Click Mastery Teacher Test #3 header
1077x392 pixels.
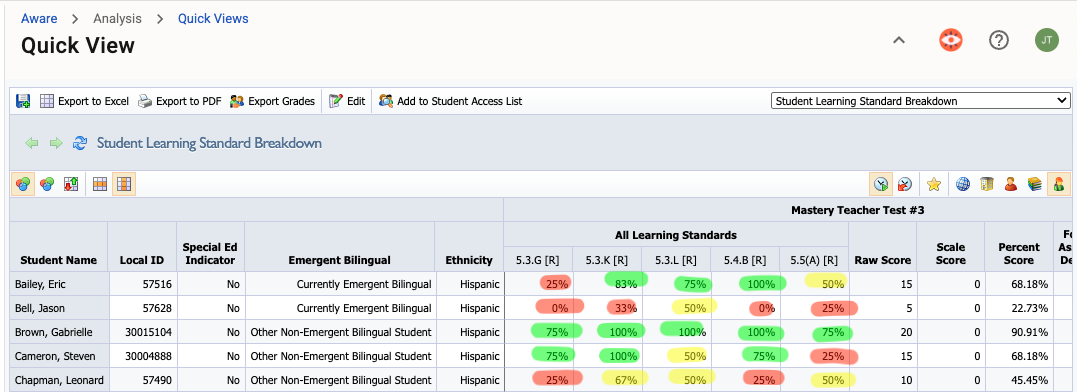[x=857, y=210]
